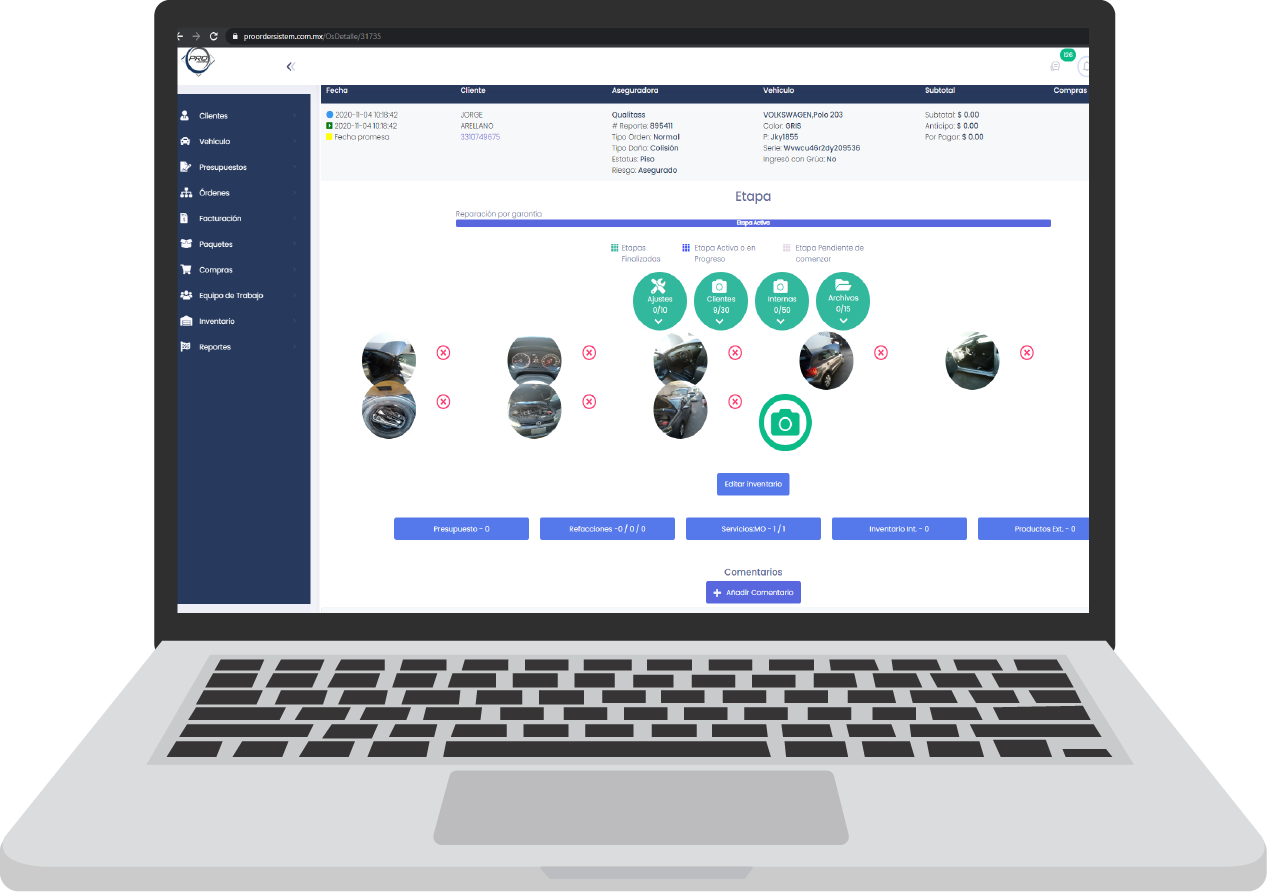1267x892 pixels.
Task: Open the Archivos folder circle
Action: click(843, 299)
